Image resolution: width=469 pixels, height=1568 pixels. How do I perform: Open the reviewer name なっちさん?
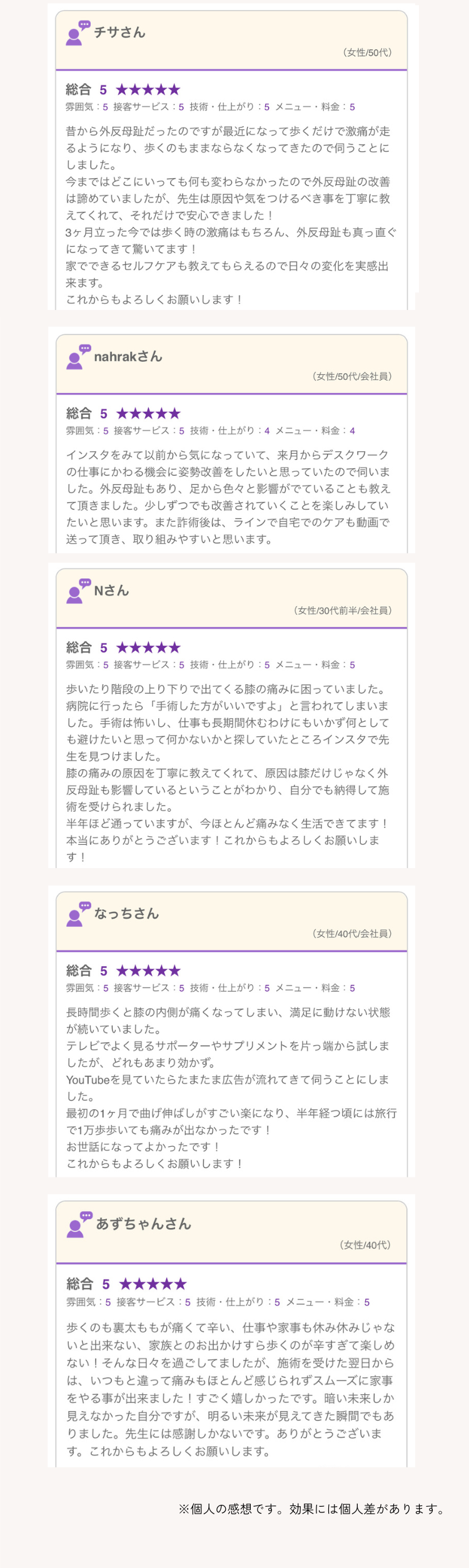[126, 914]
